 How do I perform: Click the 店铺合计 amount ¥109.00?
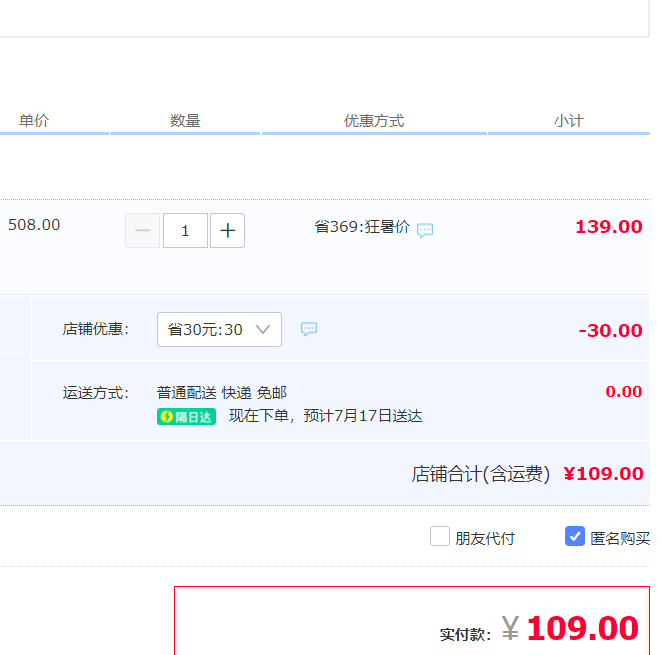point(603,474)
